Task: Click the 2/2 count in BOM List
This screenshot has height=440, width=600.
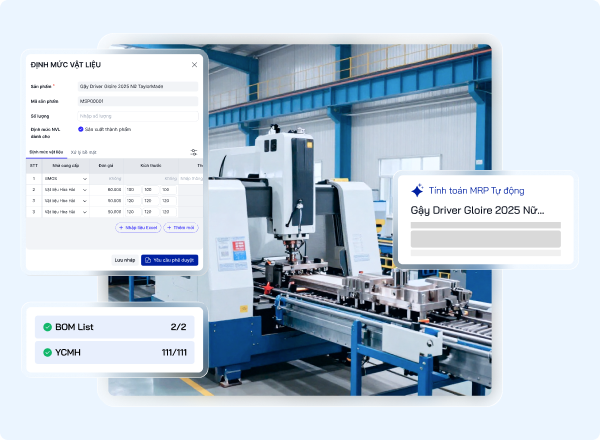Action: point(178,327)
